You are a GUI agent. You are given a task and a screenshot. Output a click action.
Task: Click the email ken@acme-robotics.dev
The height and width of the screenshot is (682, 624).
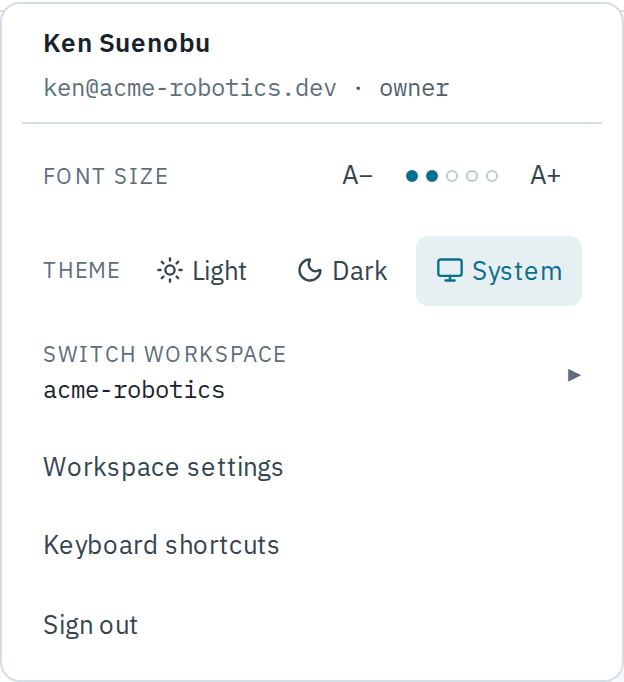point(190,88)
